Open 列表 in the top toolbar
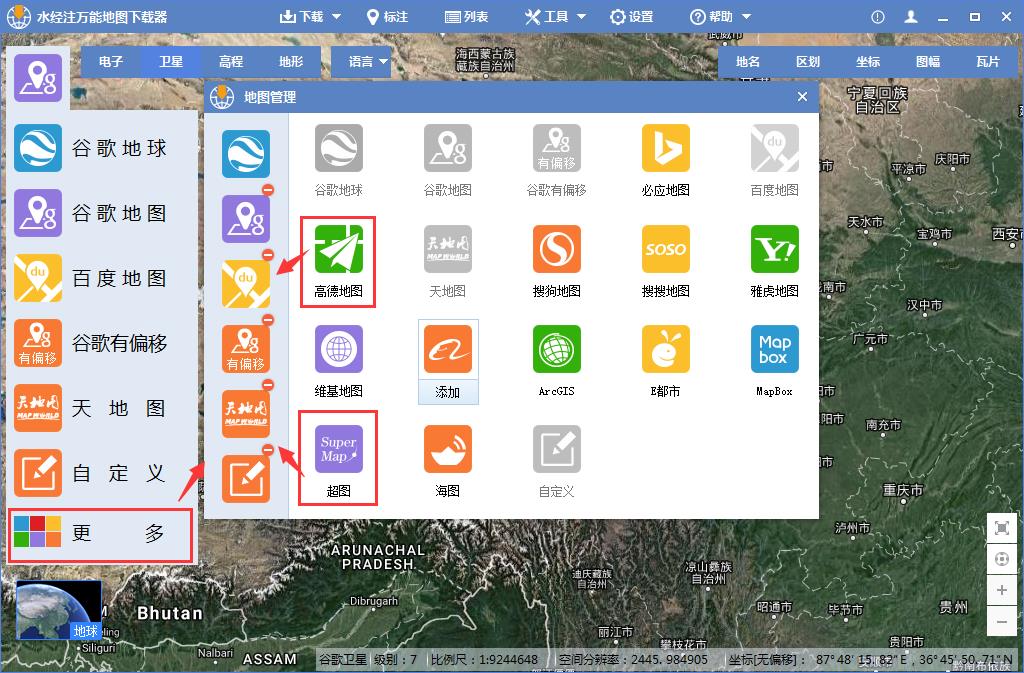Image resolution: width=1024 pixels, height=673 pixels. 467,17
